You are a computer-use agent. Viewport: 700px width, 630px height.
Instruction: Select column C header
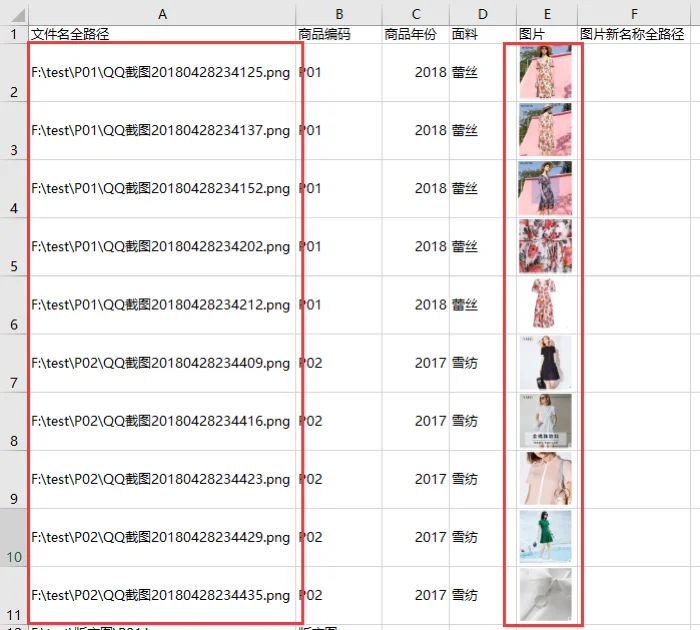(416, 14)
